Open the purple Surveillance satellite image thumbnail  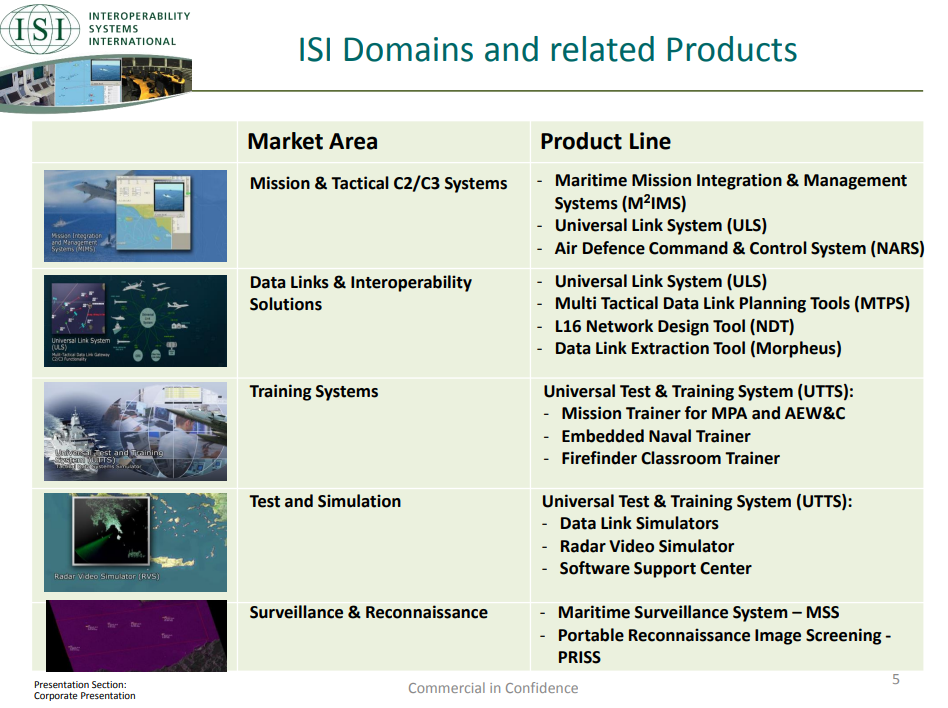click(137, 636)
